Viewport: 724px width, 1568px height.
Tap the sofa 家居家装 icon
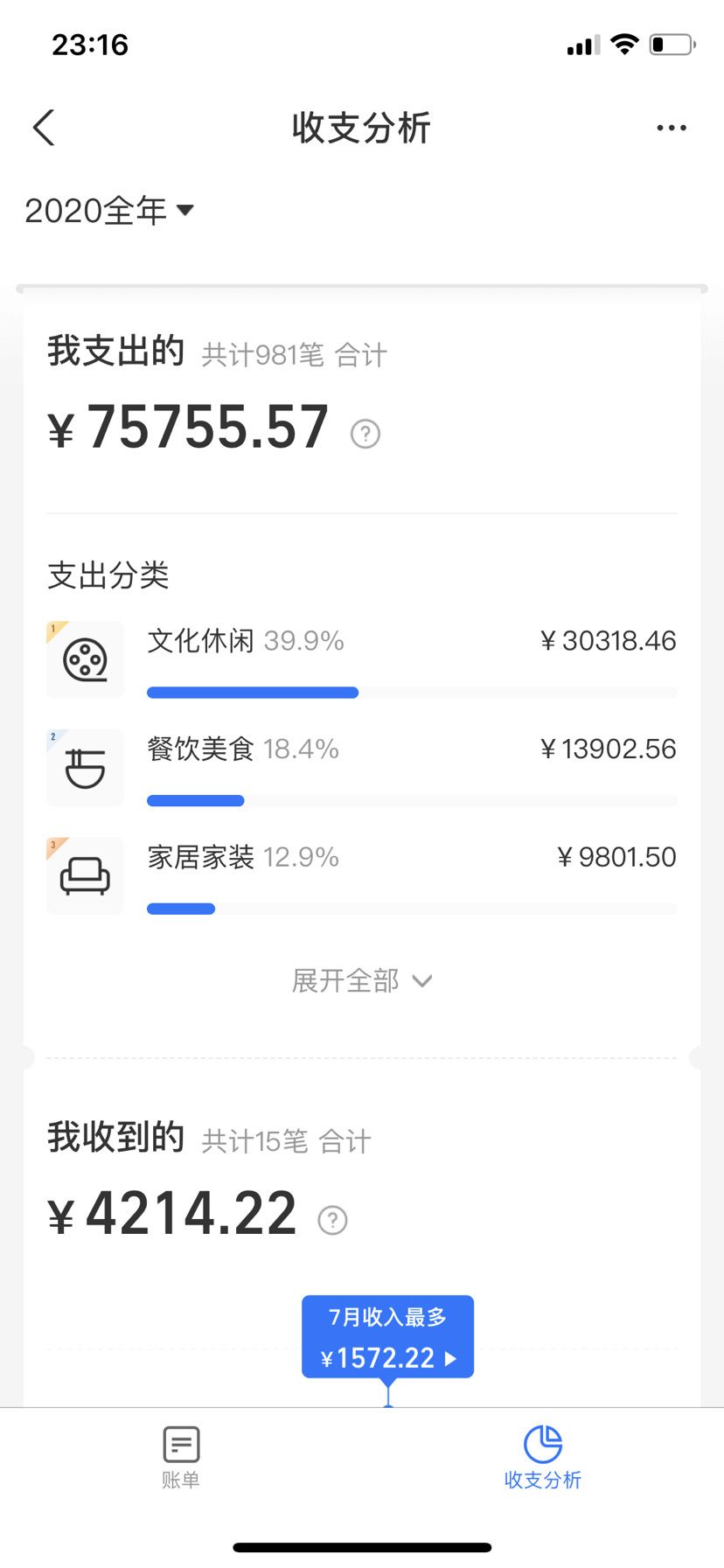tap(85, 876)
